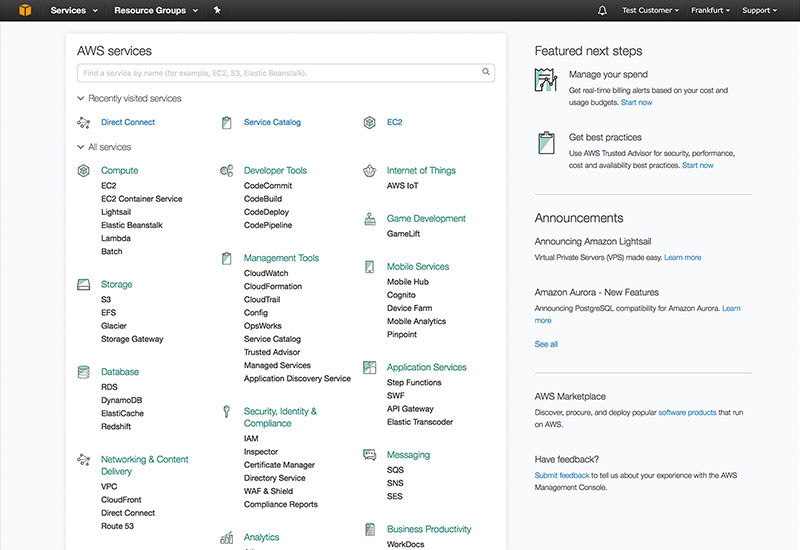Screen dimensions: 800x550
Task: Open the Services dropdown menu
Action: [73, 10]
